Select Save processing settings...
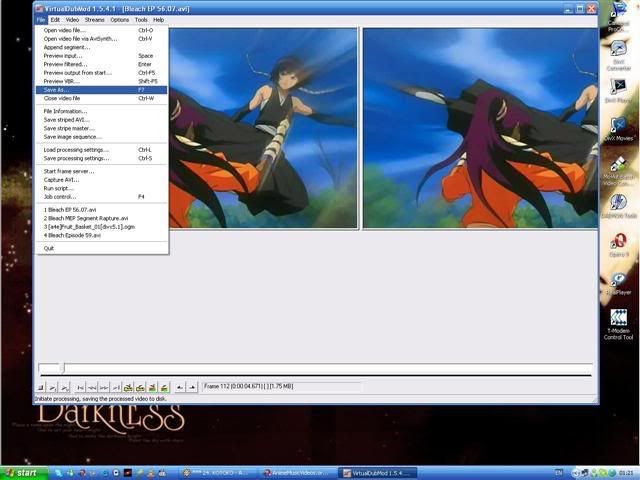Image resolution: width=640 pixels, height=480 pixels. (x=102, y=158)
